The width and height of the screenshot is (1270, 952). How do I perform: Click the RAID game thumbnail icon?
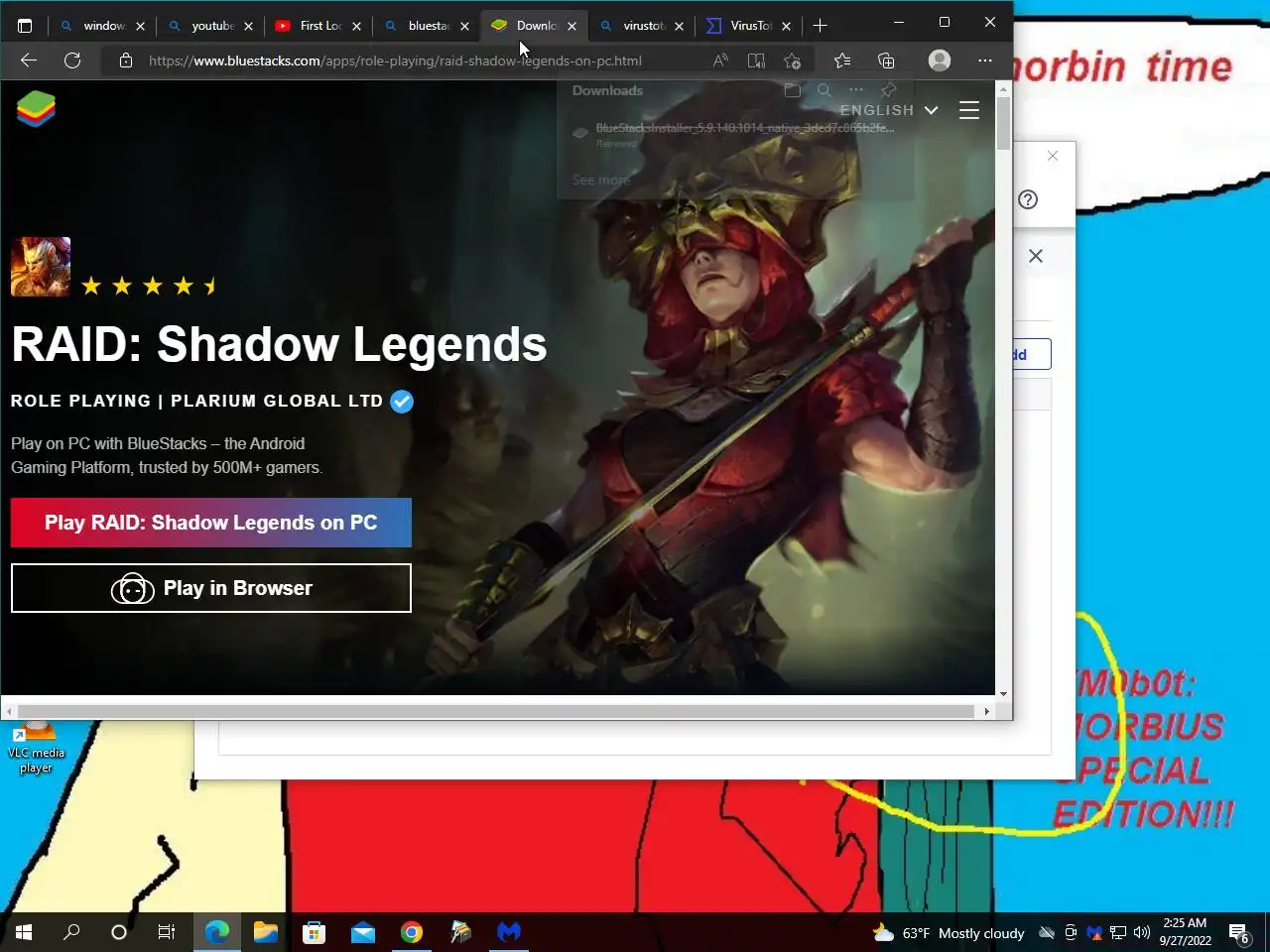pyautogui.click(x=41, y=267)
